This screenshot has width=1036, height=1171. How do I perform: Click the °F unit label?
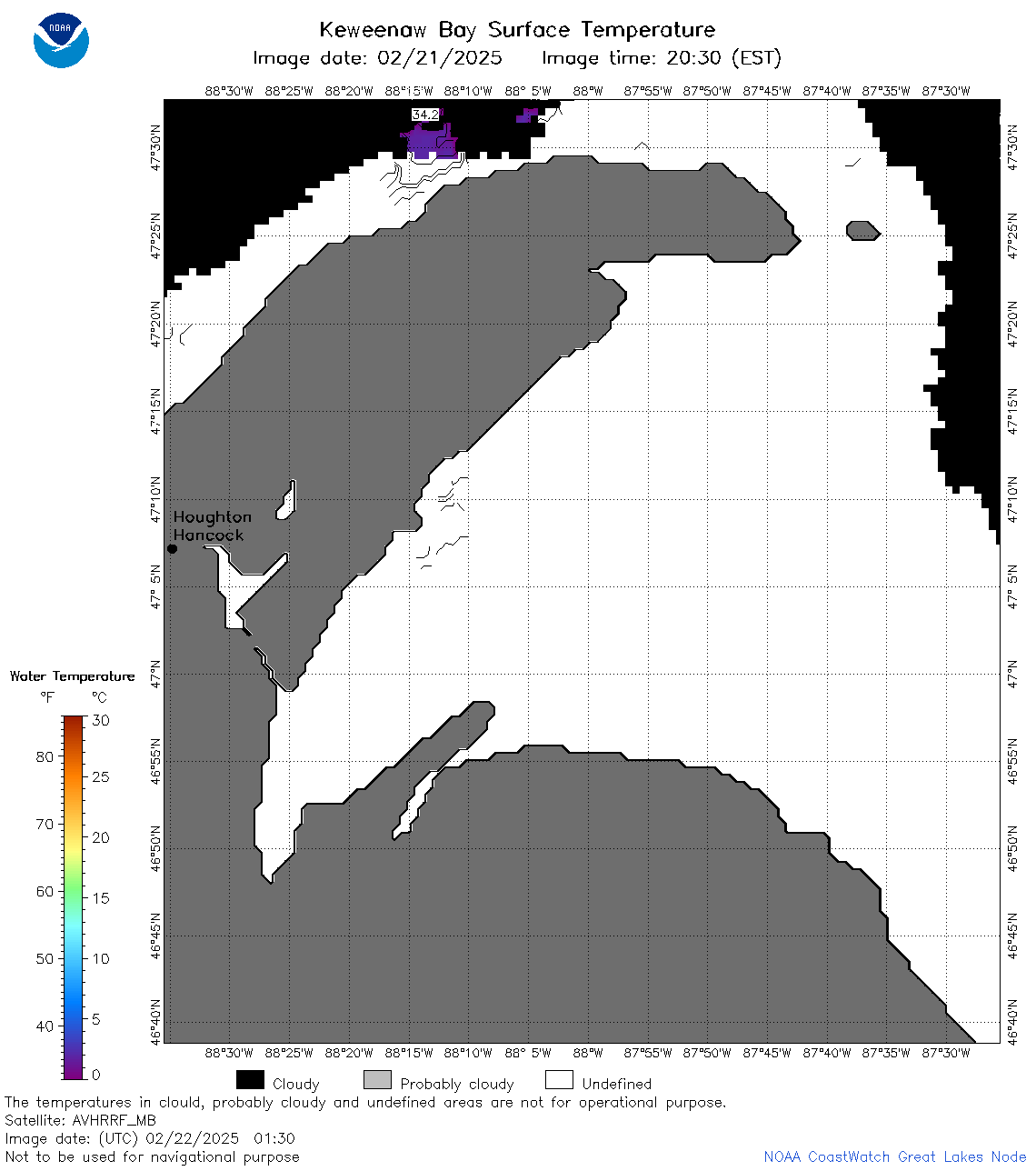(x=47, y=697)
